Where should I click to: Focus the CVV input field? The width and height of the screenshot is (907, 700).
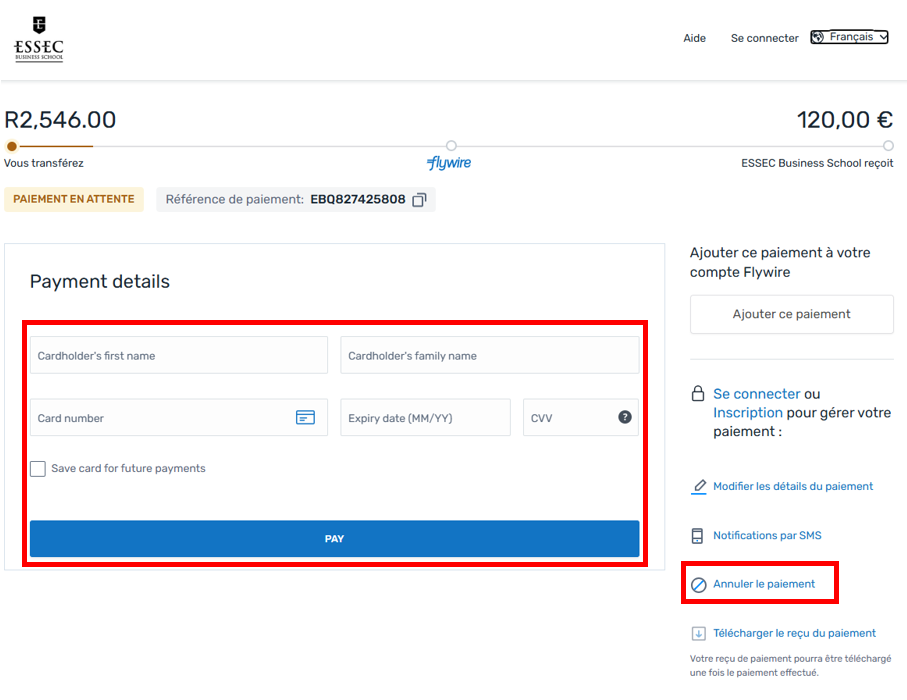click(x=581, y=417)
